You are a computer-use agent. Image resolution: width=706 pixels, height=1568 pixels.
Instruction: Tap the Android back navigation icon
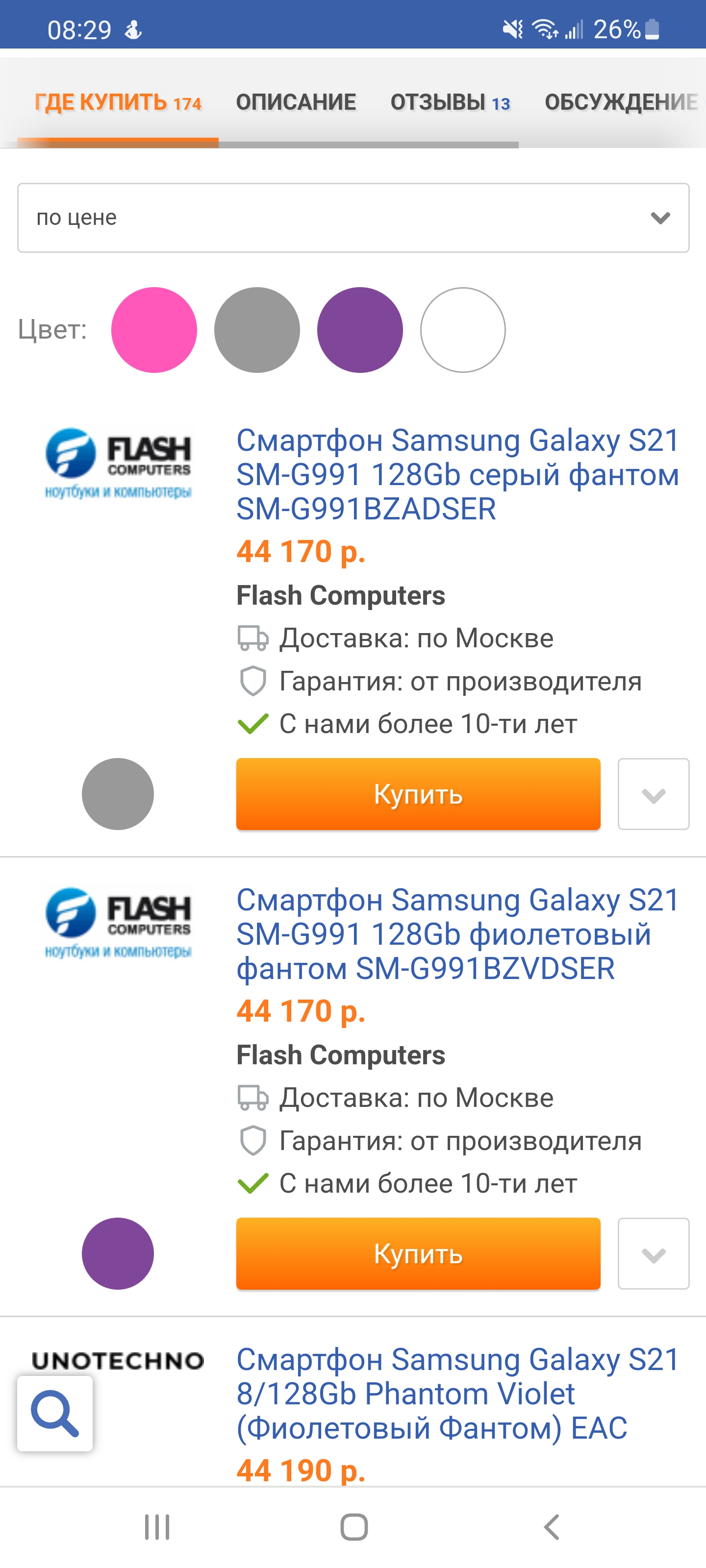[x=551, y=1527]
